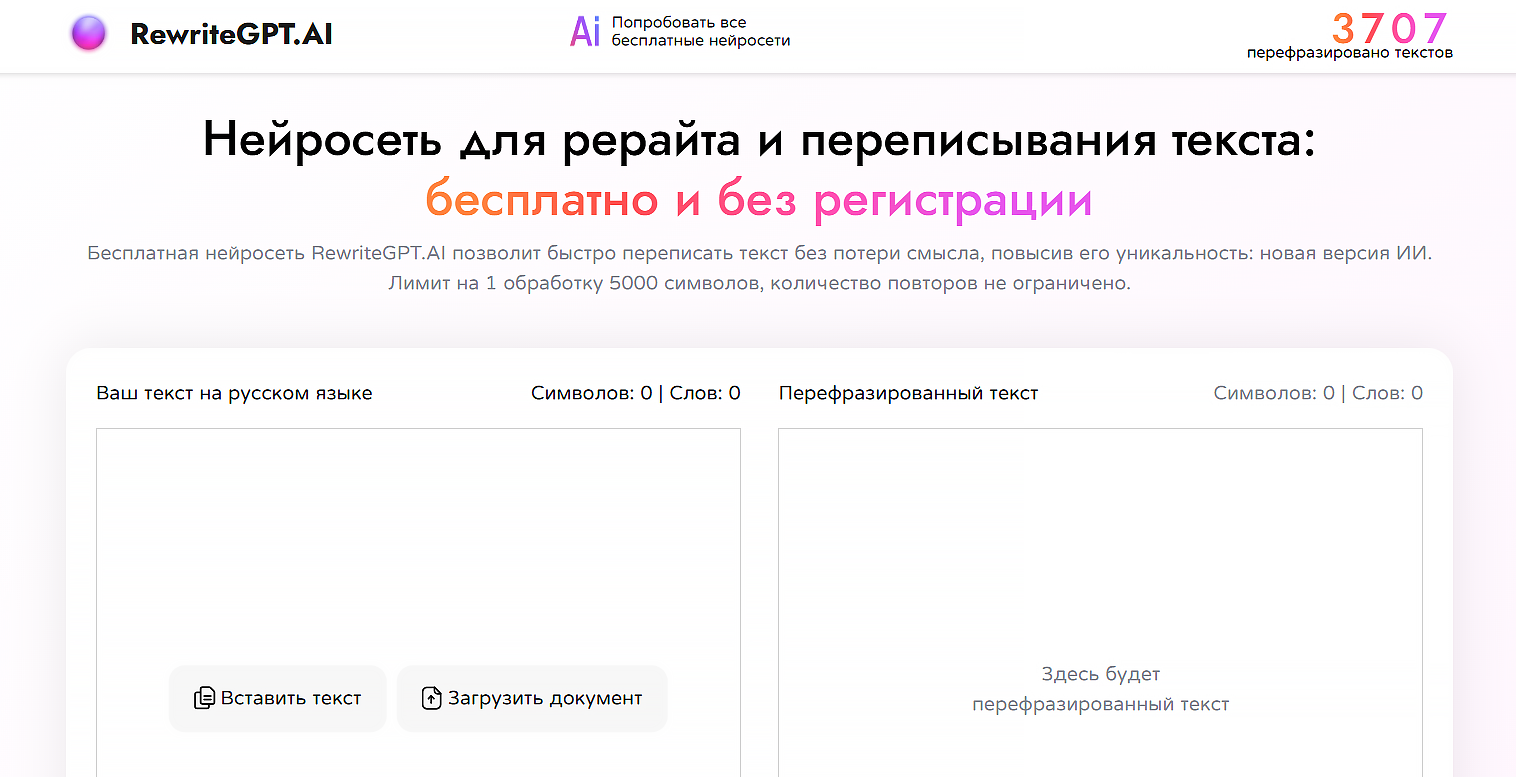
Task: Click the main heading about rewriting text
Action: pos(758,138)
